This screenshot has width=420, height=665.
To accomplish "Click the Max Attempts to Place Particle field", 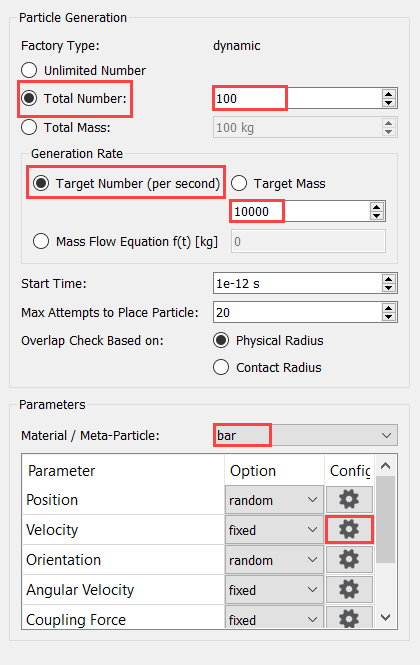I will coord(297,313).
